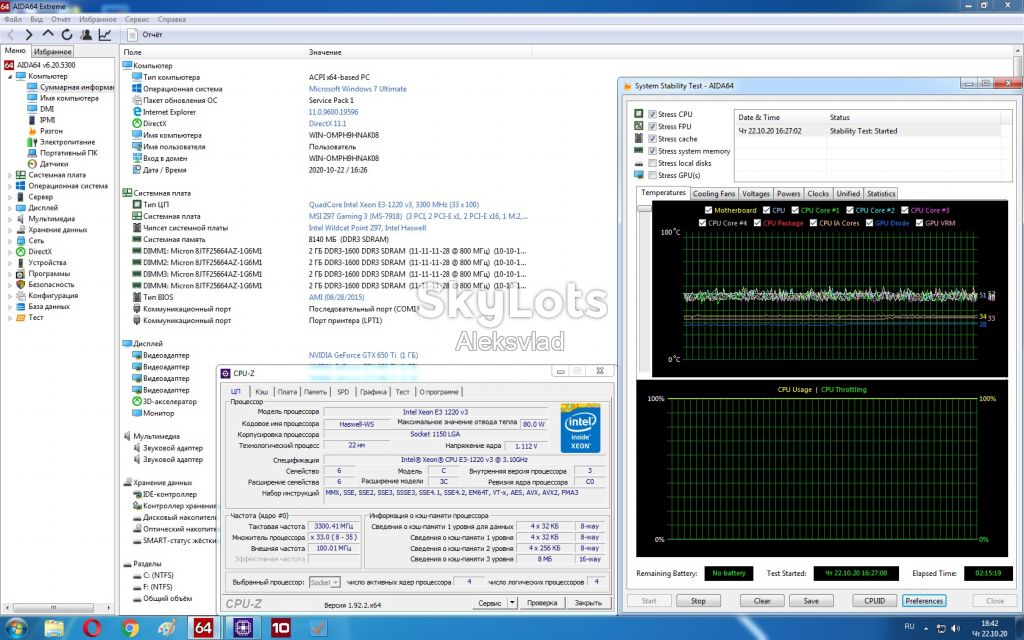Click the CPUID button
The image size is (1024, 640).
874,601
